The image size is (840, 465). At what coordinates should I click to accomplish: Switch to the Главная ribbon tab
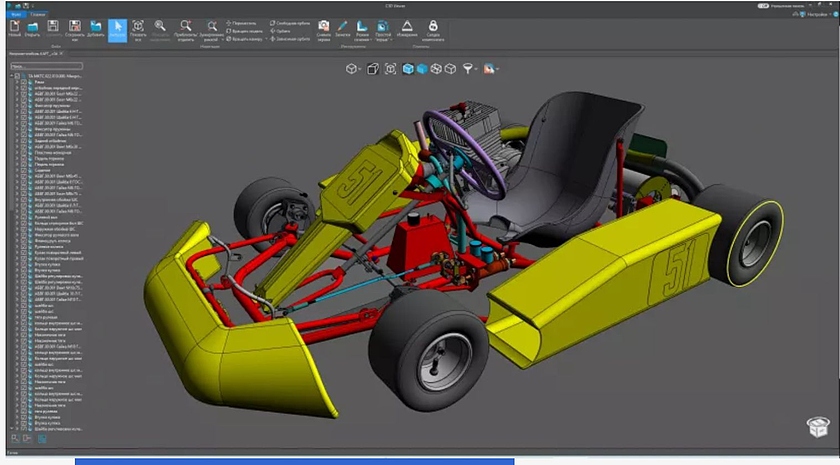[38, 14]
